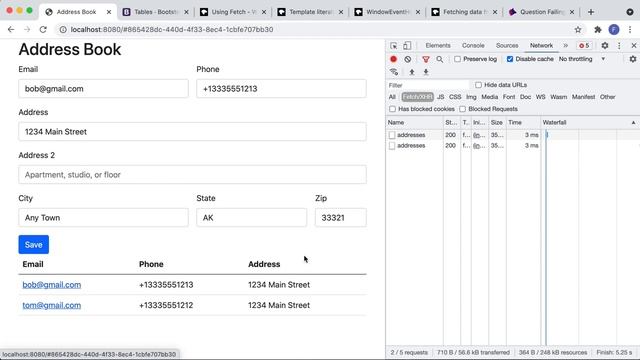The image size is (640, 360).
Task: Filter network requests by WS
Action: 540,97
